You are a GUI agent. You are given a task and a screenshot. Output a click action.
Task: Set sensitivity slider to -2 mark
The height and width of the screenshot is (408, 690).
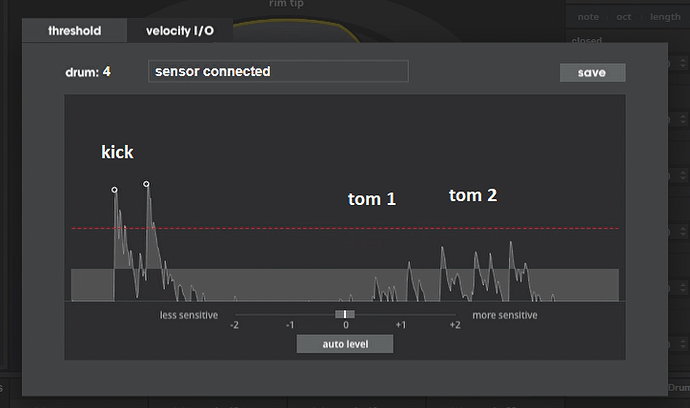click(235, 315)
